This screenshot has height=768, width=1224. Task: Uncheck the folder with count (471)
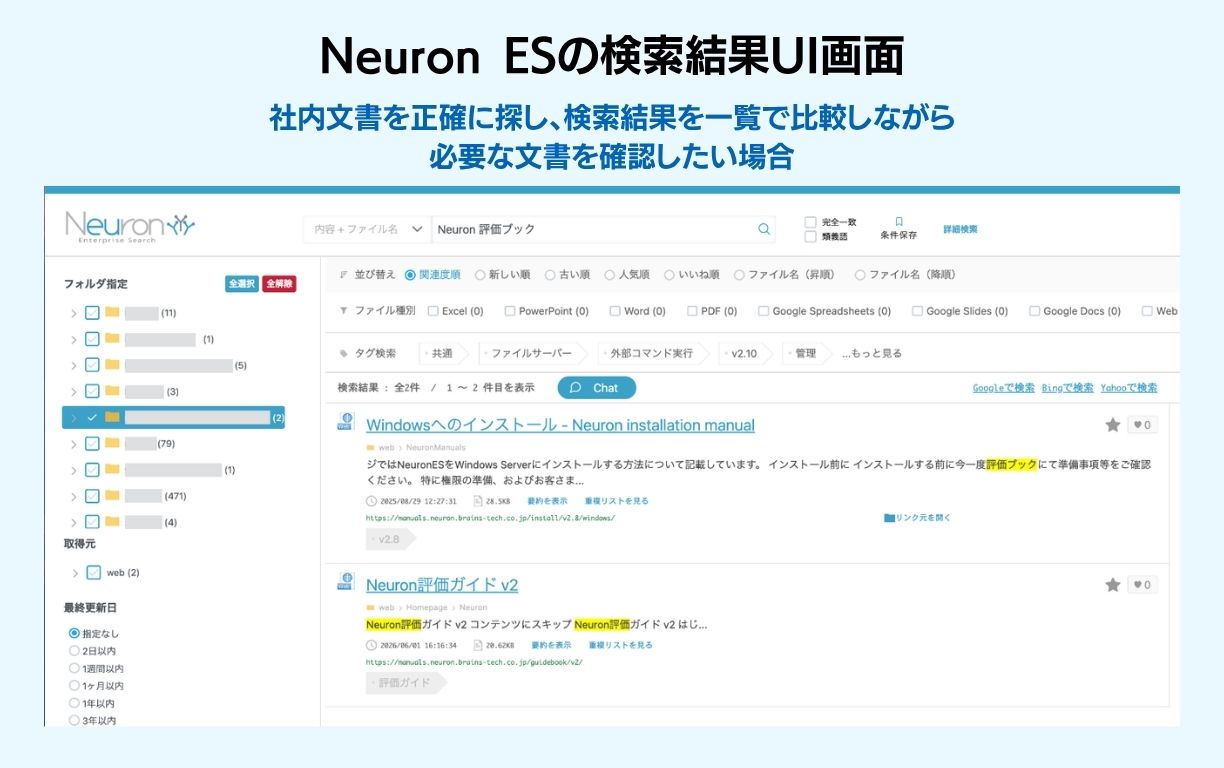(x=92, y=496)
